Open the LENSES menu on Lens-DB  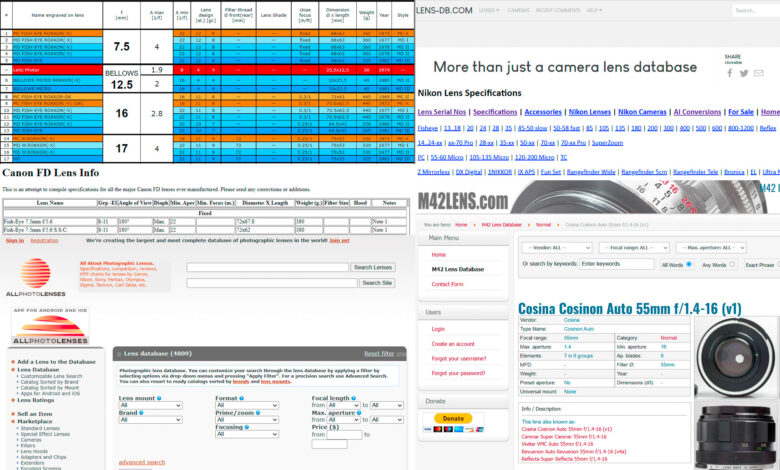(x=489, y=9)
